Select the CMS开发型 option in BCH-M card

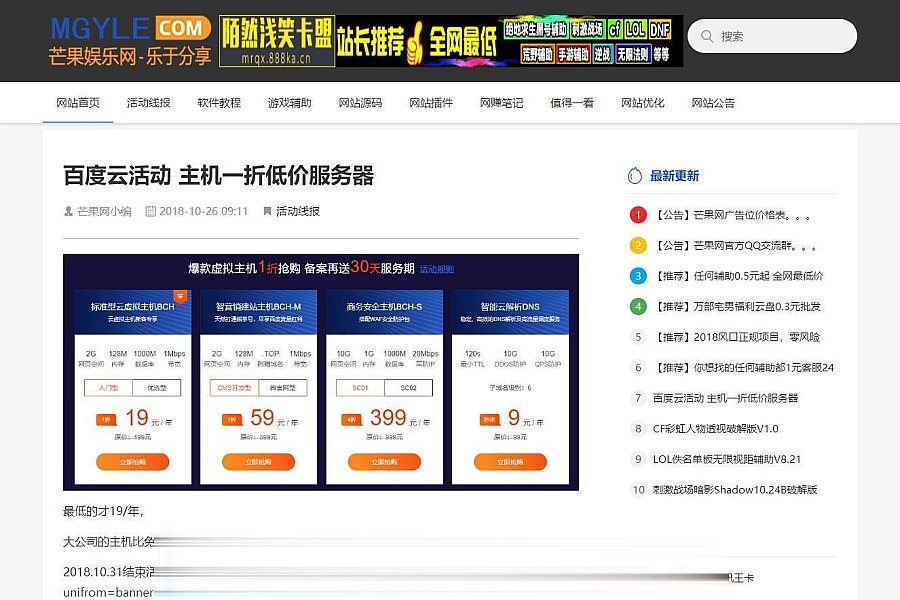coord(234,388)
